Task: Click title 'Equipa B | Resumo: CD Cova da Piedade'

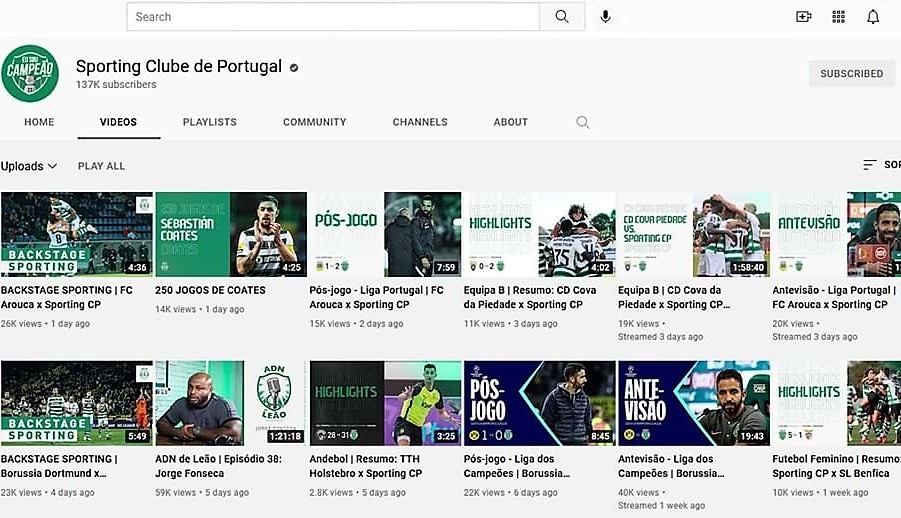Action: [530, 297]
